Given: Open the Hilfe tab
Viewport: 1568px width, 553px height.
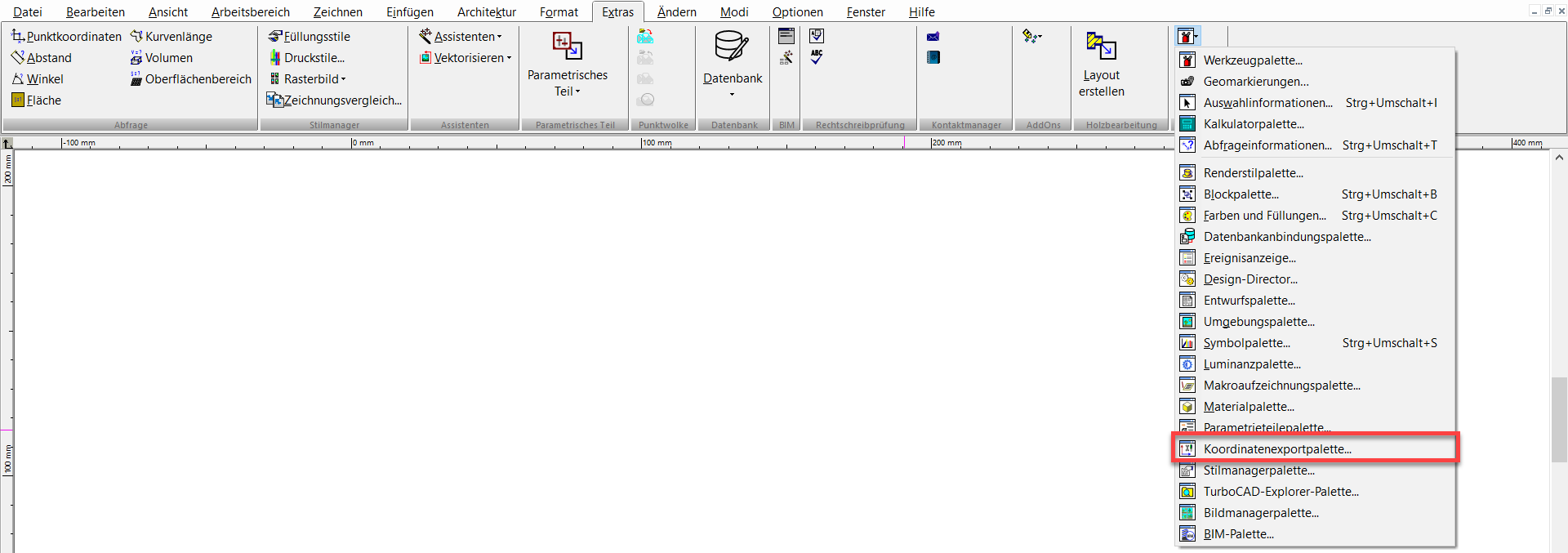Looking at the screenshot, I should point(922,11).
